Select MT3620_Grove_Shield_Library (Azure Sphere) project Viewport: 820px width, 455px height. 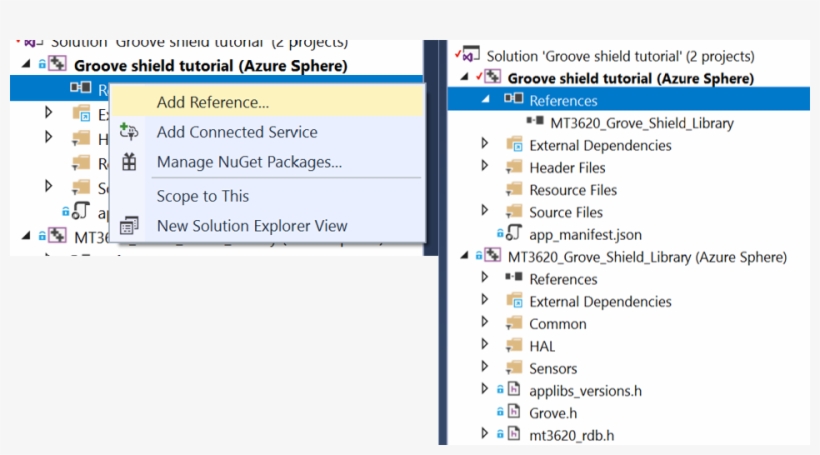pos(647,257)
